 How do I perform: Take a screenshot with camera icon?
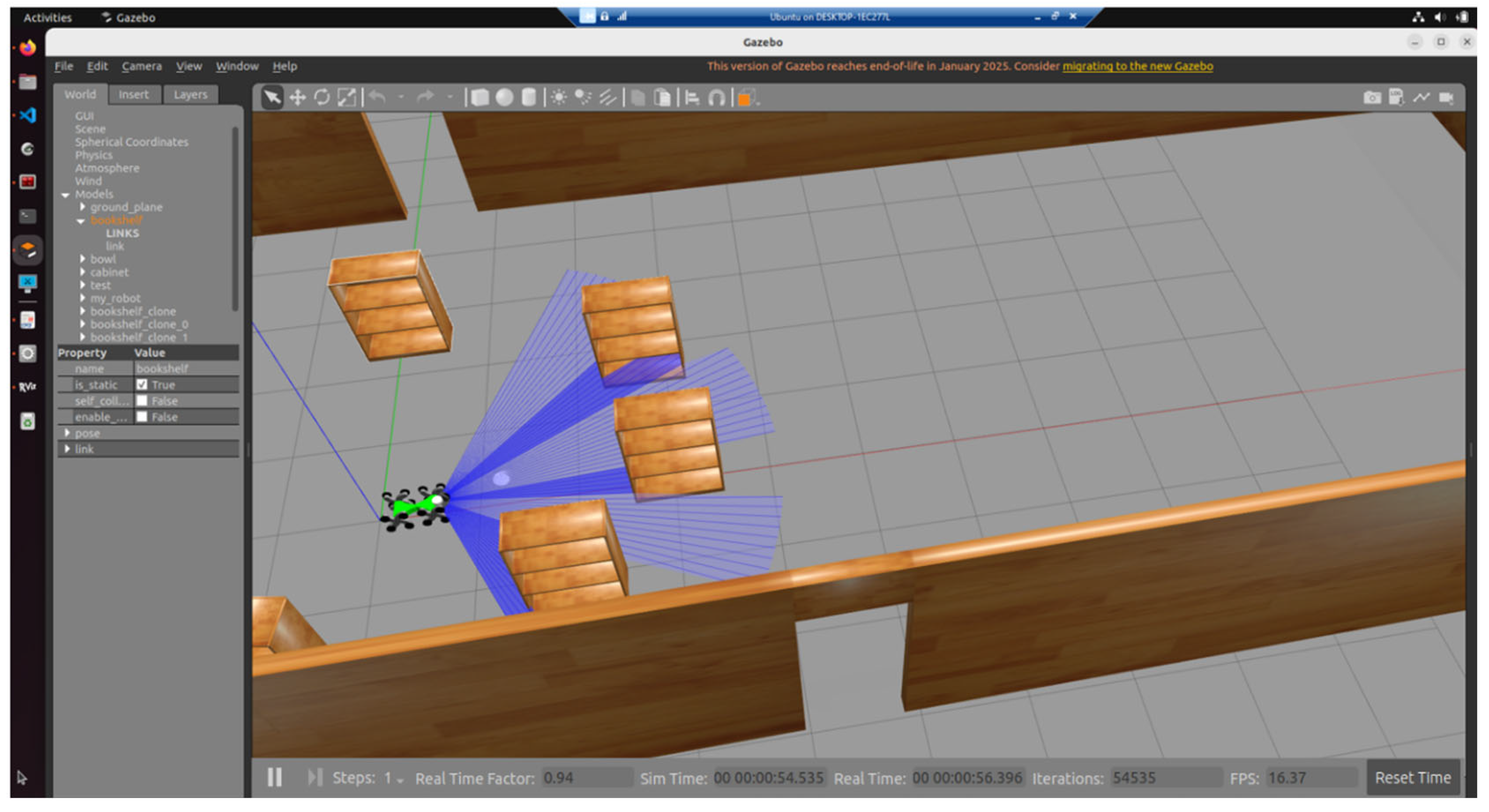coord(1372,97)
